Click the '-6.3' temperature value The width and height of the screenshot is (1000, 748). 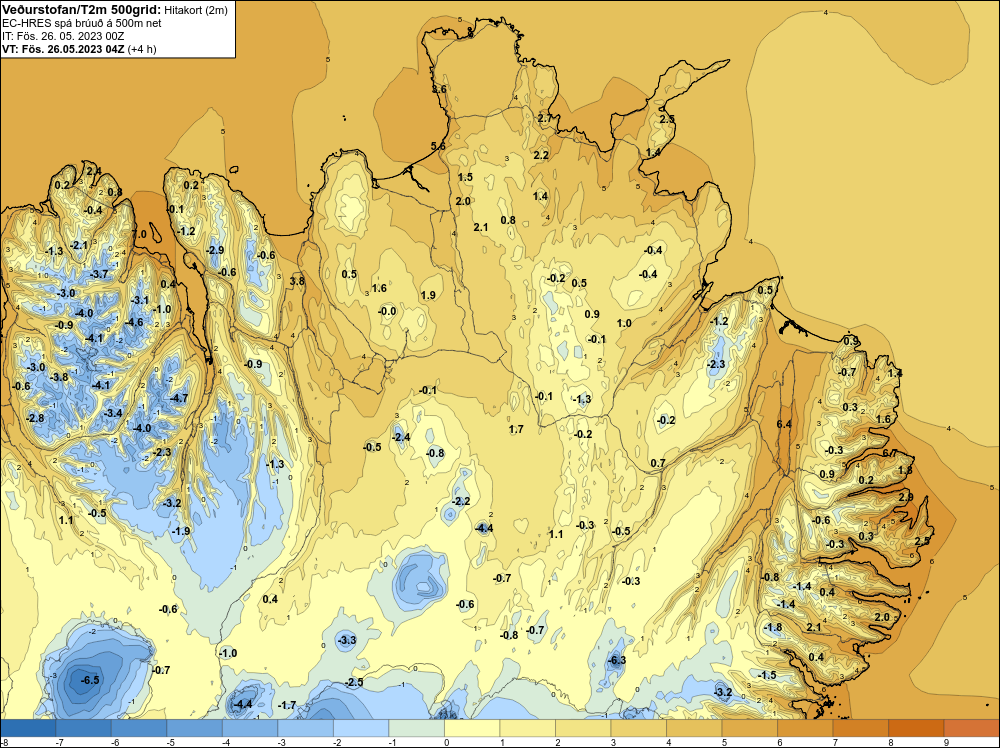pos(617,660)
